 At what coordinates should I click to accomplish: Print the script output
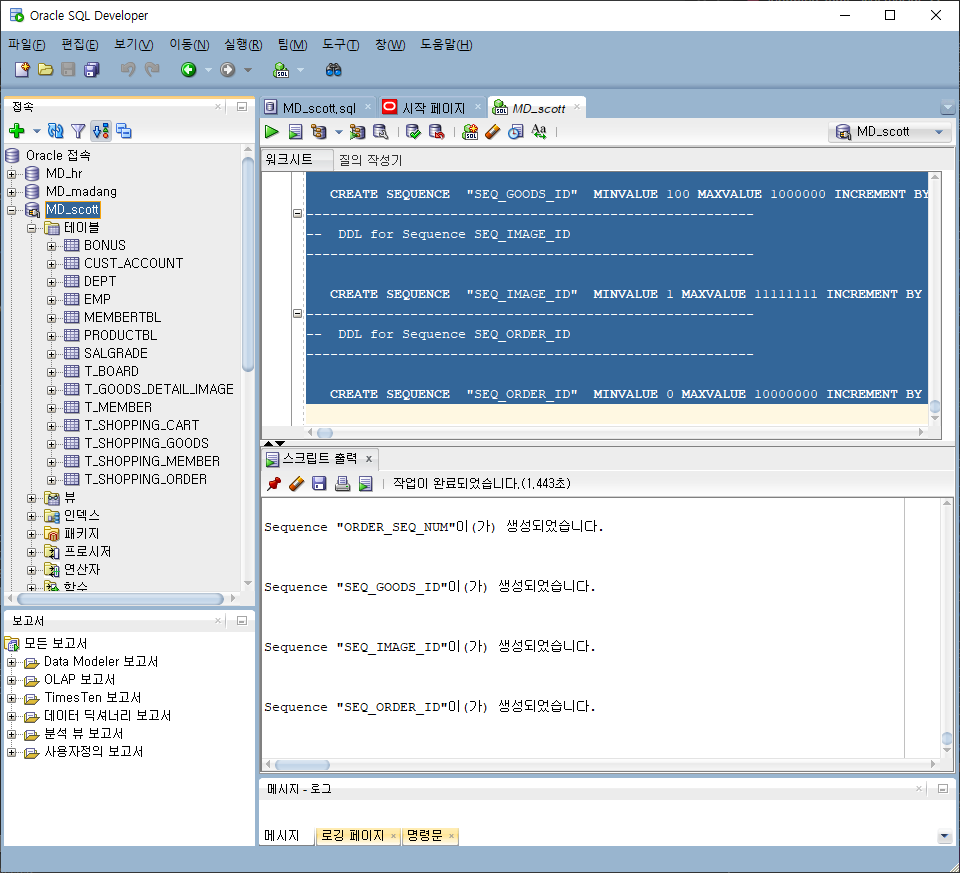(x=342, y=484)
